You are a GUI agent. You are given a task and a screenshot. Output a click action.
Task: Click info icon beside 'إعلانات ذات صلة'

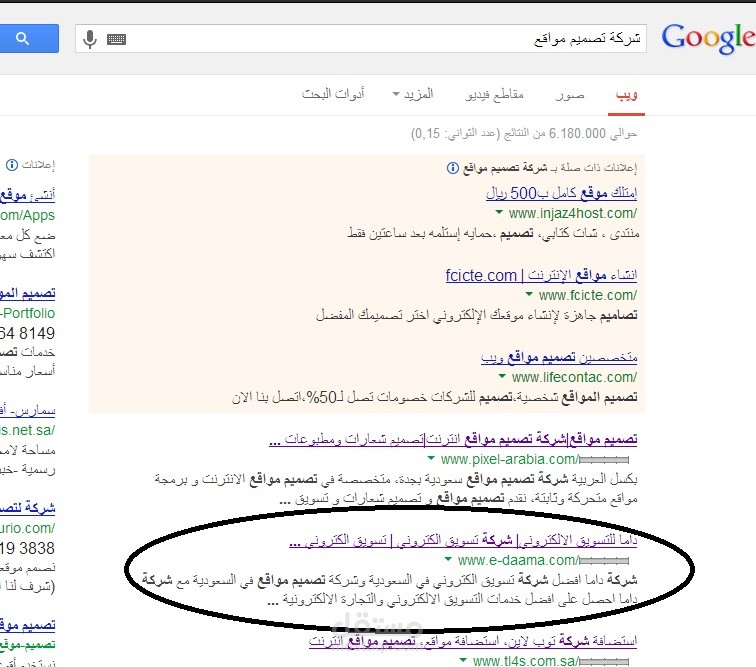tap(452, 168)
